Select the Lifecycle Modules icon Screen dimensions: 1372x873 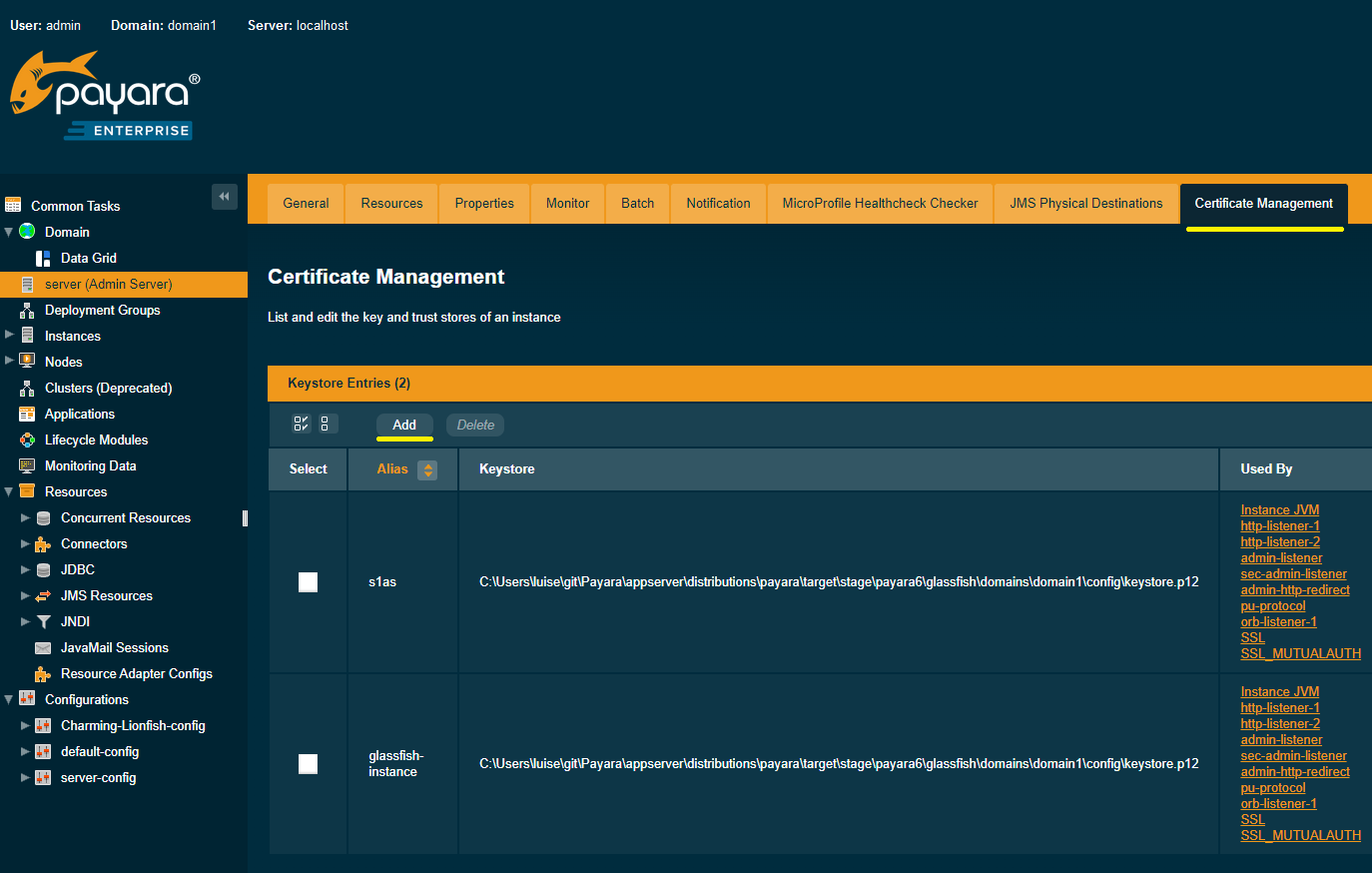(x=29, y=439)
